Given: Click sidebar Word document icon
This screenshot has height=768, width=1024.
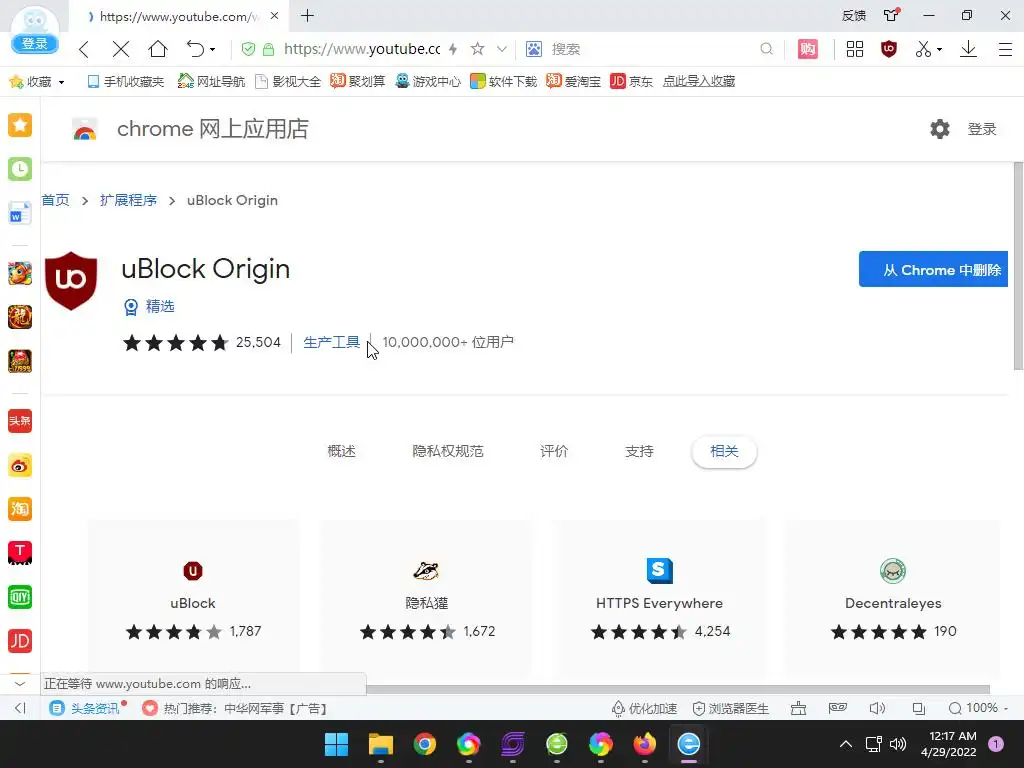Looking at the screenshot, I should (x=20, y=214).
